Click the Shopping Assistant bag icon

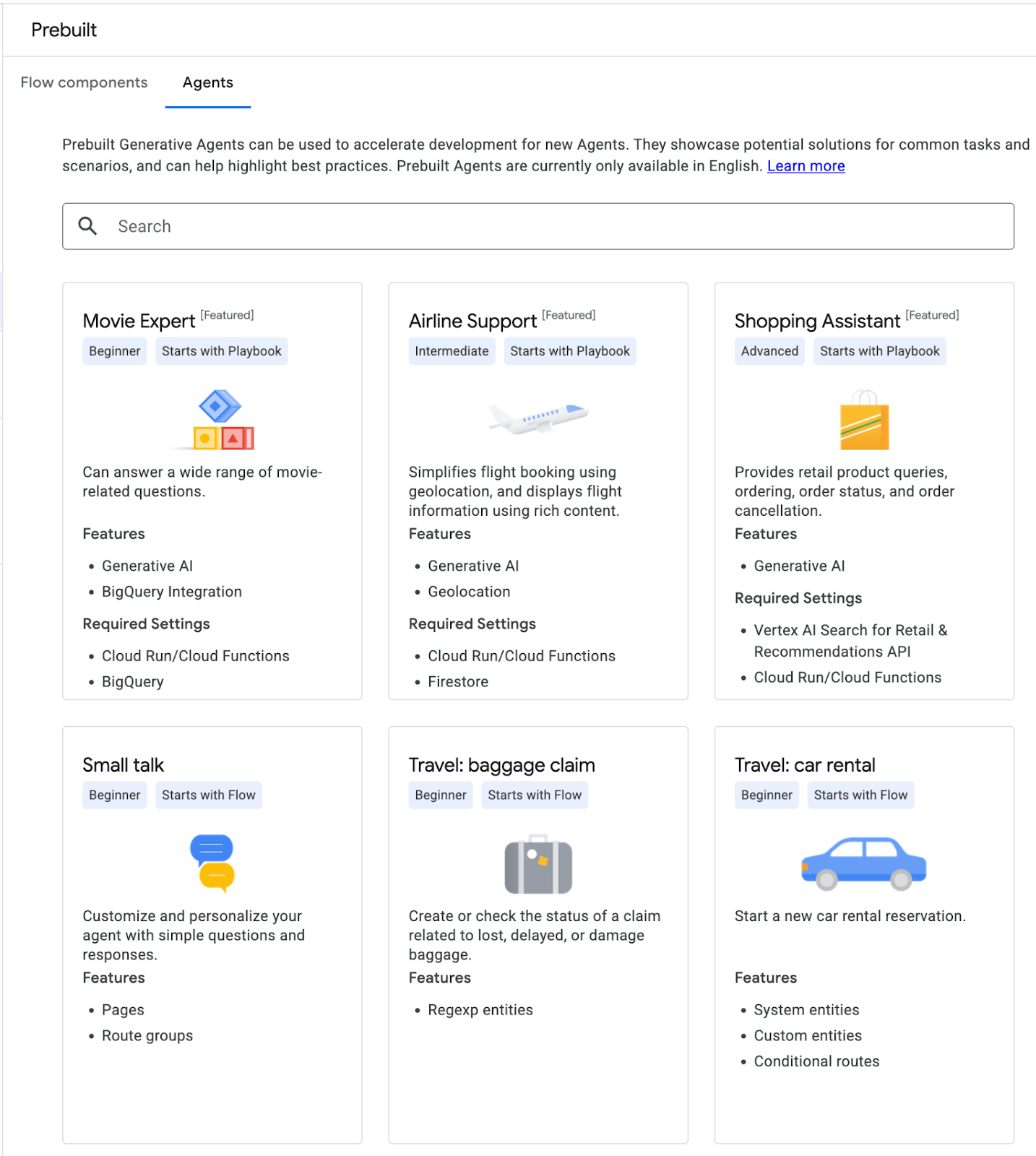[x=864, y=421]
